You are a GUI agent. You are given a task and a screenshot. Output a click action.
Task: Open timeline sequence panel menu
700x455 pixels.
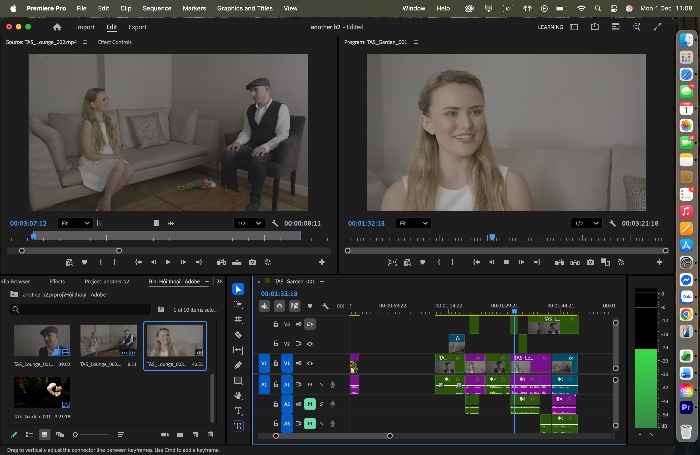click(x=322, y=281)
